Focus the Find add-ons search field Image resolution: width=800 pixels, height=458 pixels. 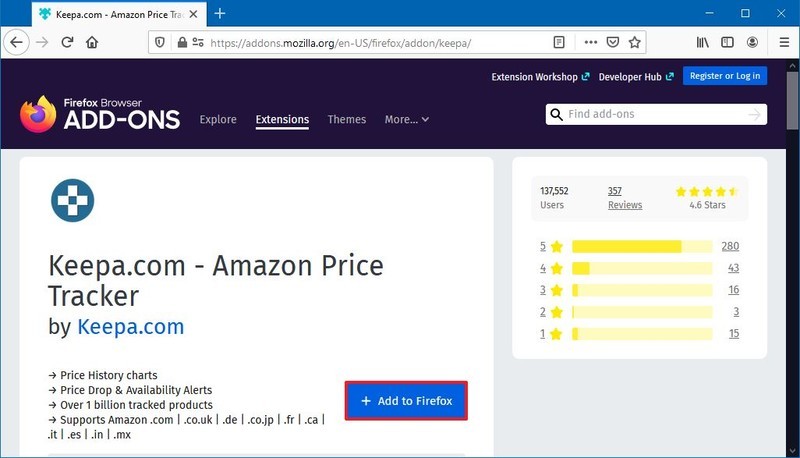(656, 114)
